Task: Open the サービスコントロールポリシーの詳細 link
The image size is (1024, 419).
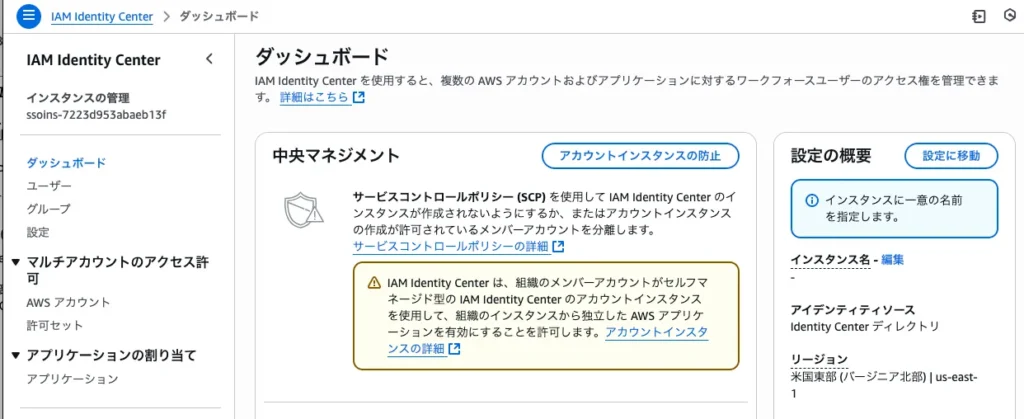Action: pos(451,246)
